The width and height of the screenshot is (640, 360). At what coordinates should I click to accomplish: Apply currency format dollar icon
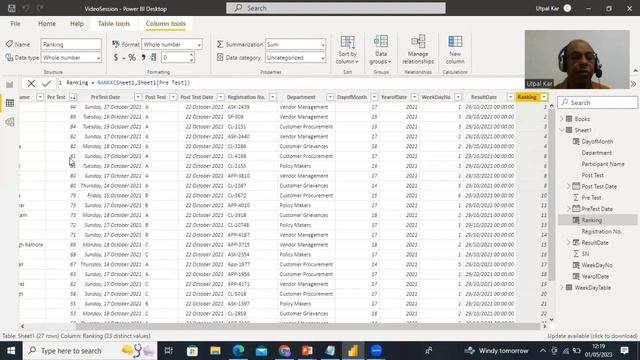click(x=116, y=58)
